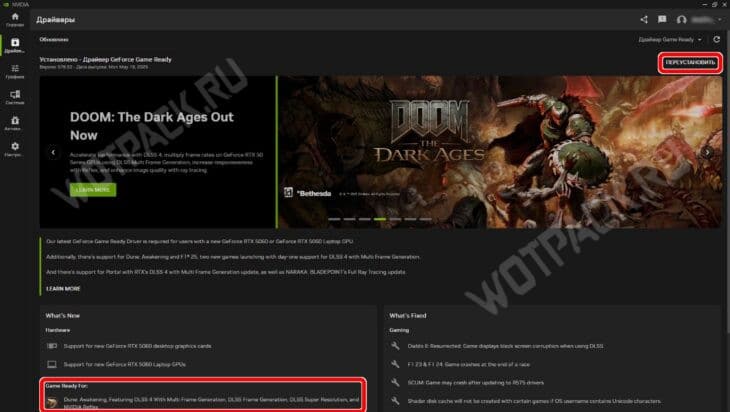
Task: Select the first carousel indicator dash
Action: 334,219
